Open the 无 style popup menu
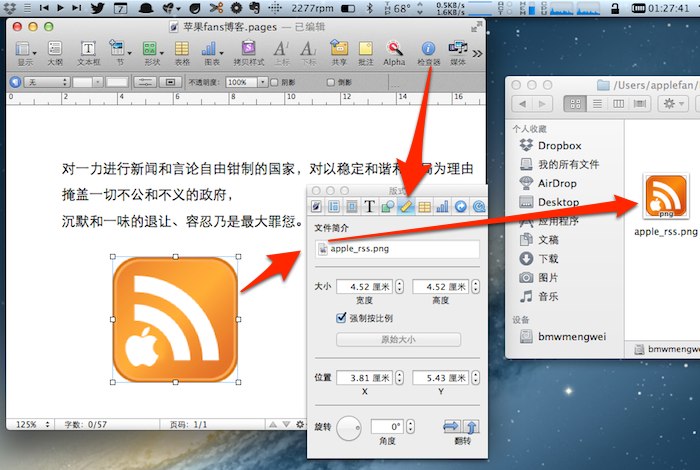 pyautogui.click(x=47, y=82)
